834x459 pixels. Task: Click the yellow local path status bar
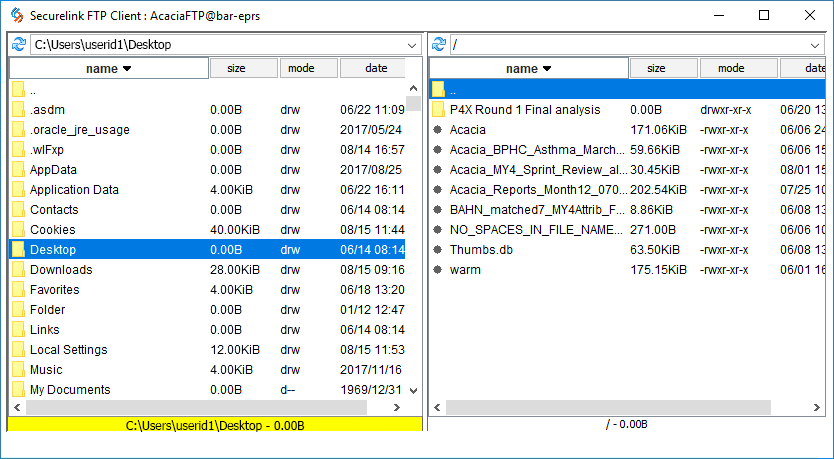[x=214, y=426]
